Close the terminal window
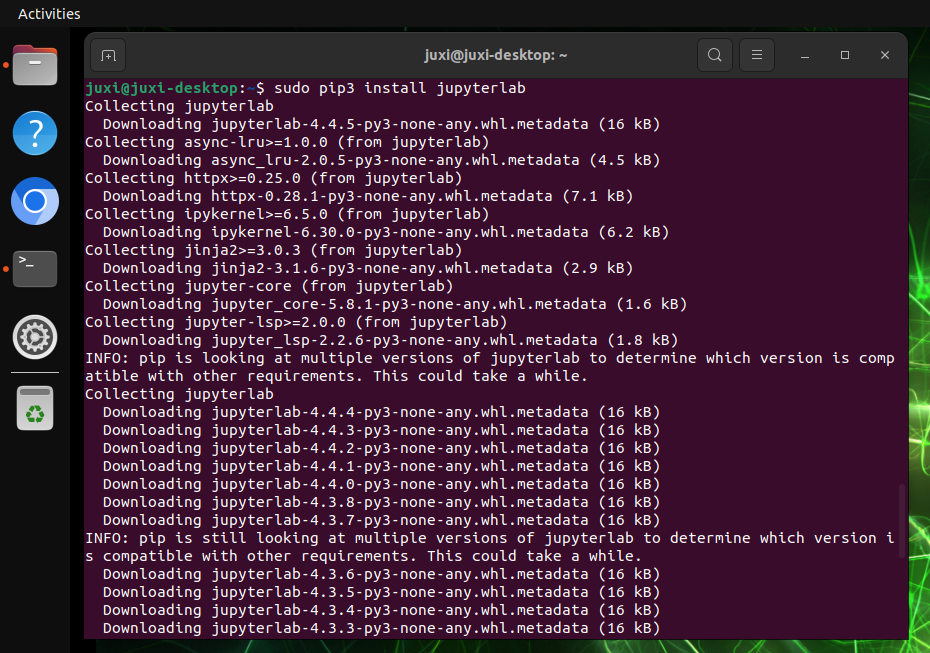 tap(884, 55)
